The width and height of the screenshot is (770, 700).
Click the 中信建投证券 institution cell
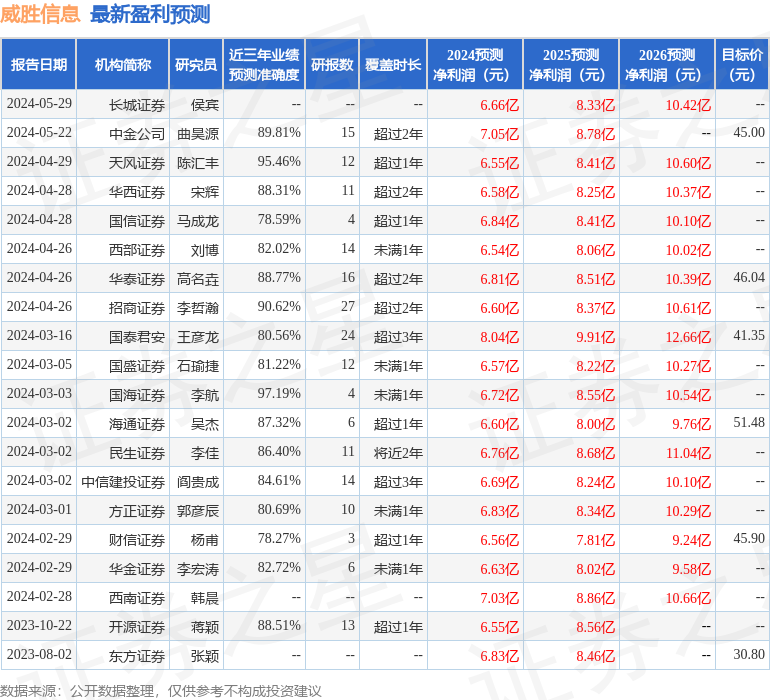[x=123, y=481]
